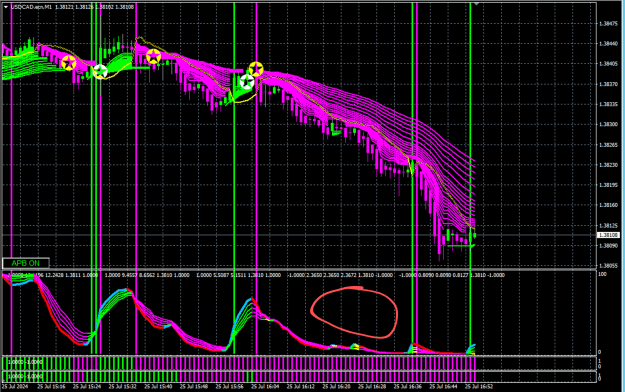Click the 100 level on oscillator scale
The image size is (625, 392).
(603, 274)
